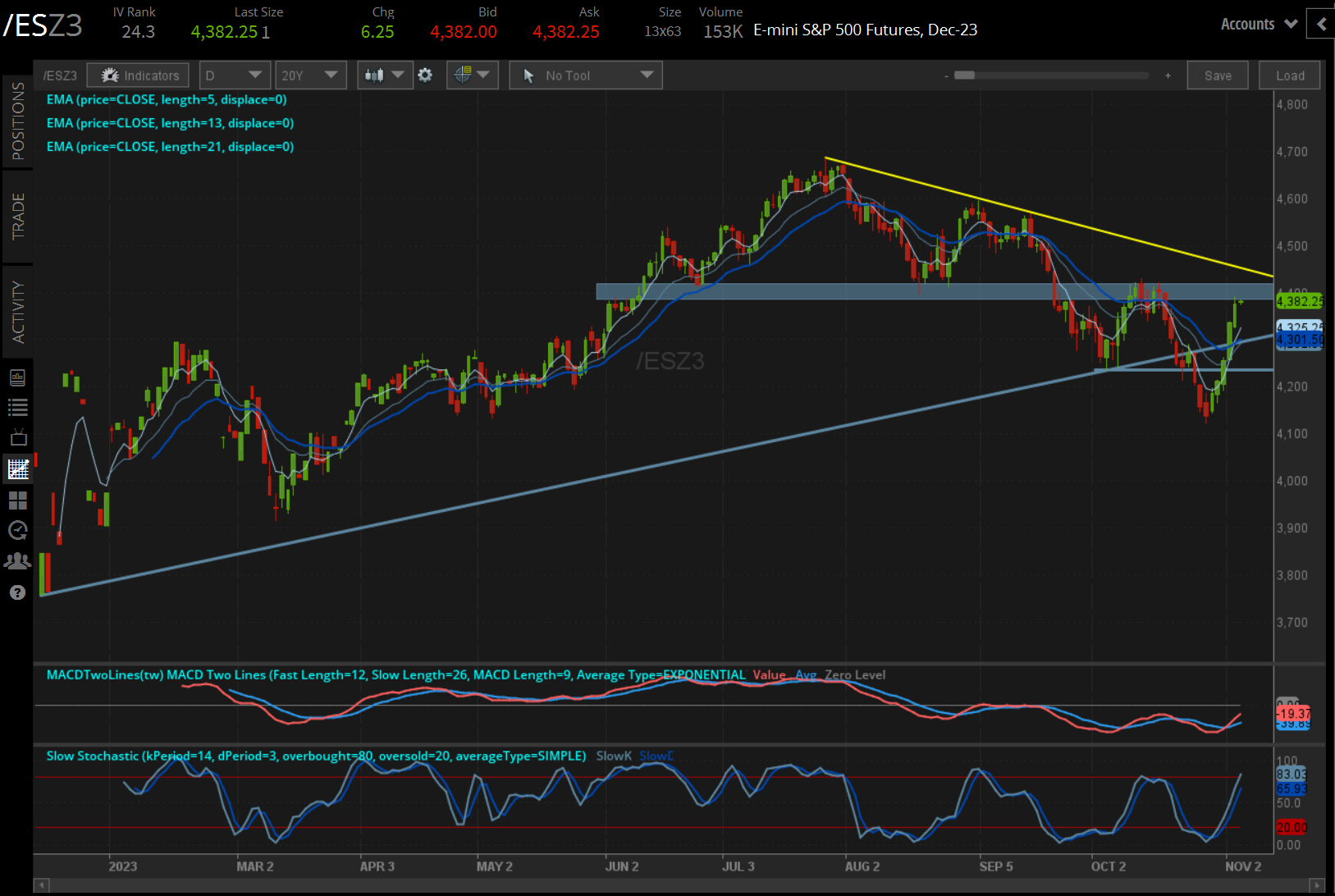Open the No Tool drawing selector
This screenshot has width=1335, height=896.
[585, 75]
